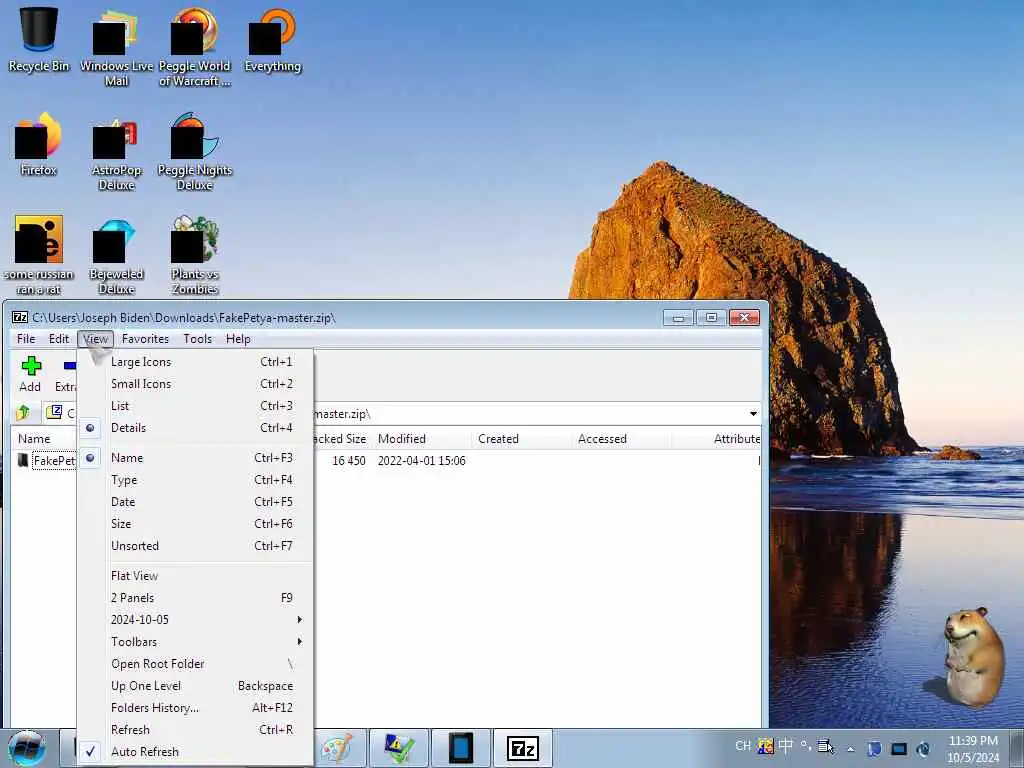1024x768 pixels.
Task: Select the FakePet folder row
Action: [54, 460]
